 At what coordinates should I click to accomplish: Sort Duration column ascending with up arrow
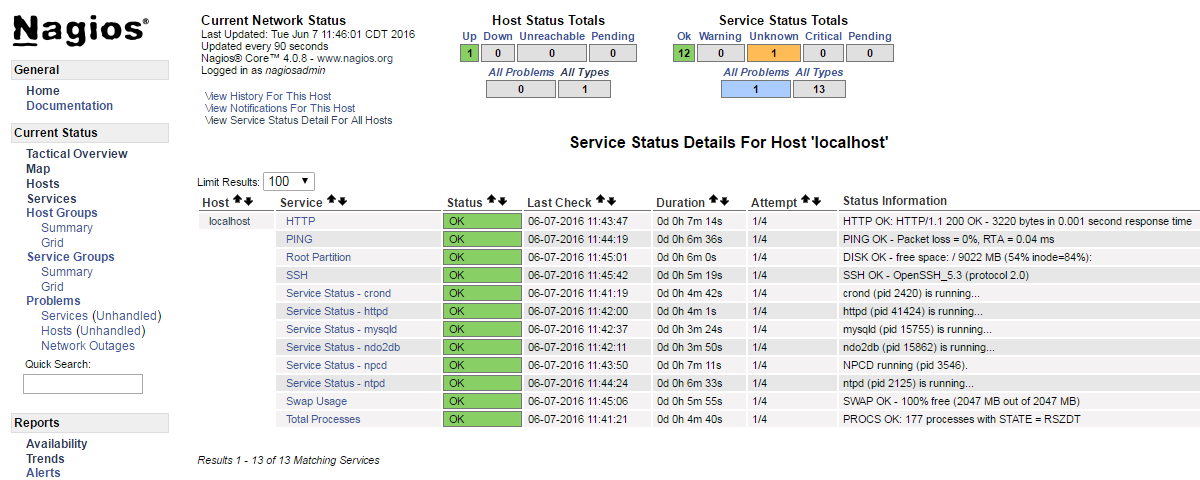[x=713, y=201]
